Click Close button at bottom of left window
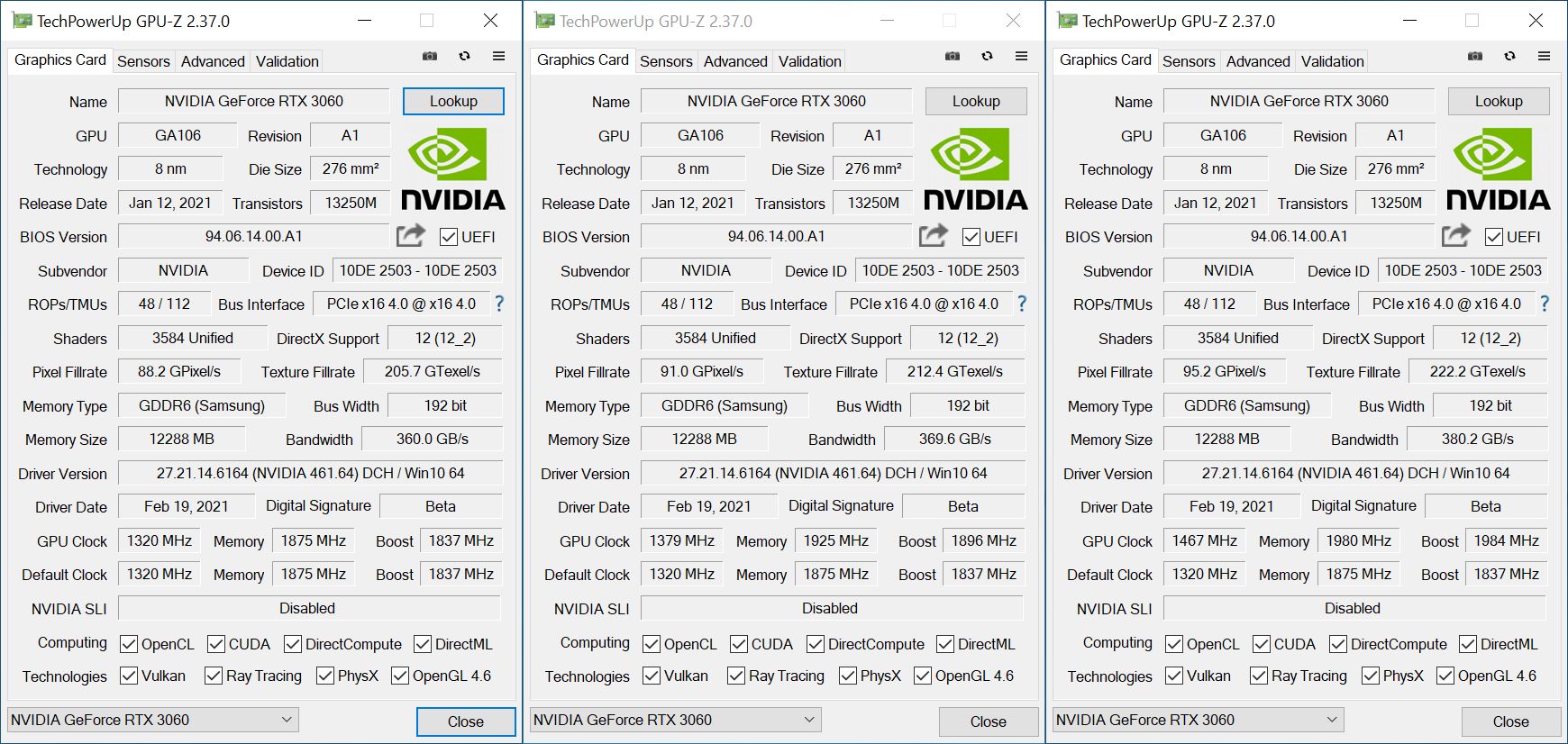 [466, 721]
